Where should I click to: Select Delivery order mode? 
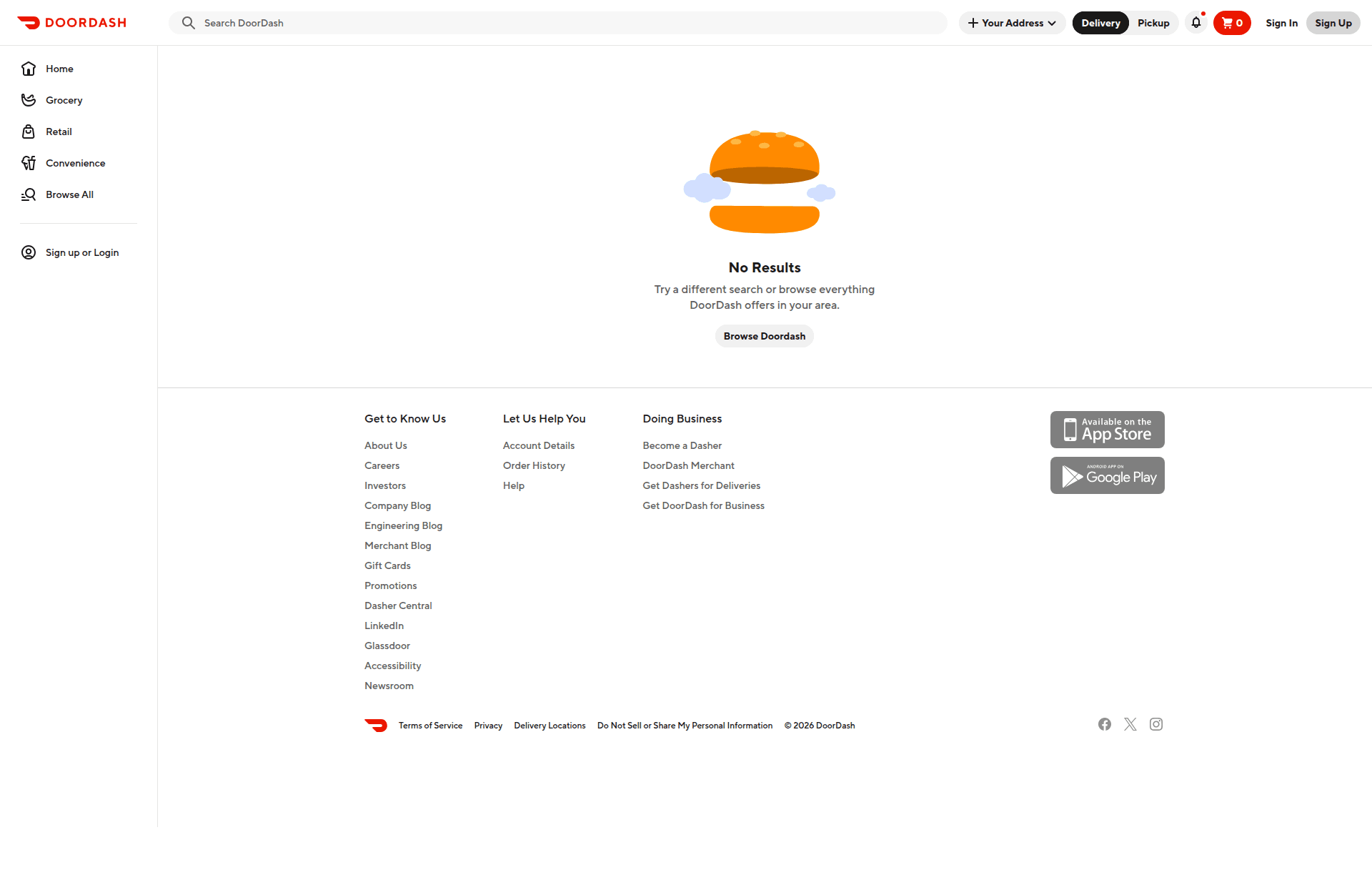click(1100, 23)
